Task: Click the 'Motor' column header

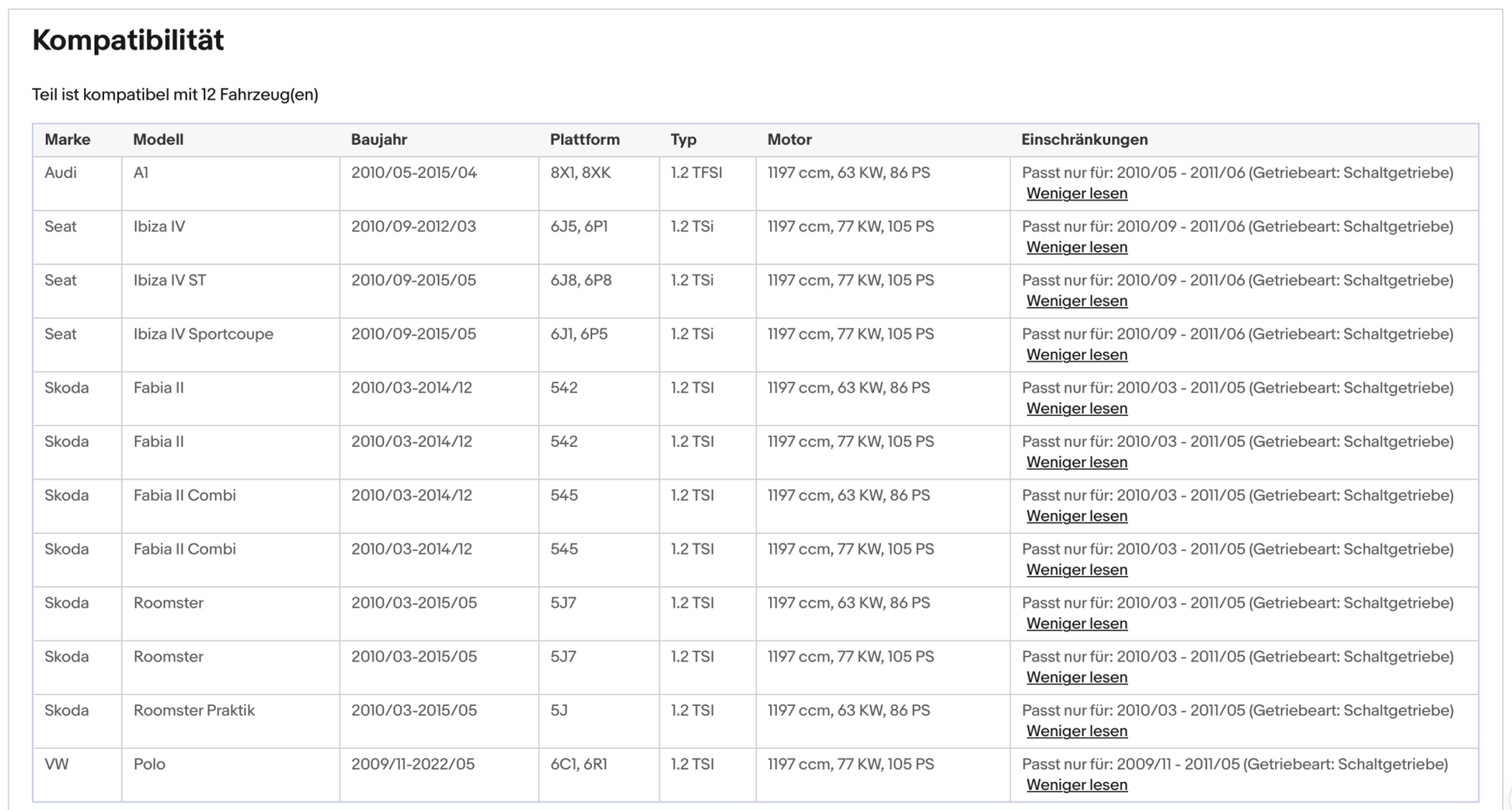Action: (x=789, y=140)
